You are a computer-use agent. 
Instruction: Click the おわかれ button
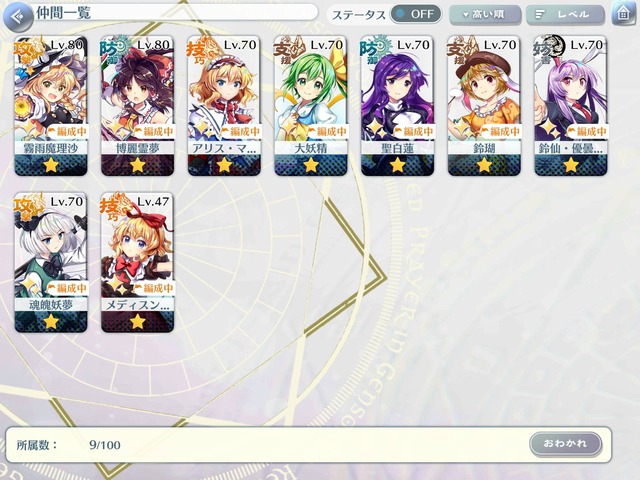tap(565, 444)
